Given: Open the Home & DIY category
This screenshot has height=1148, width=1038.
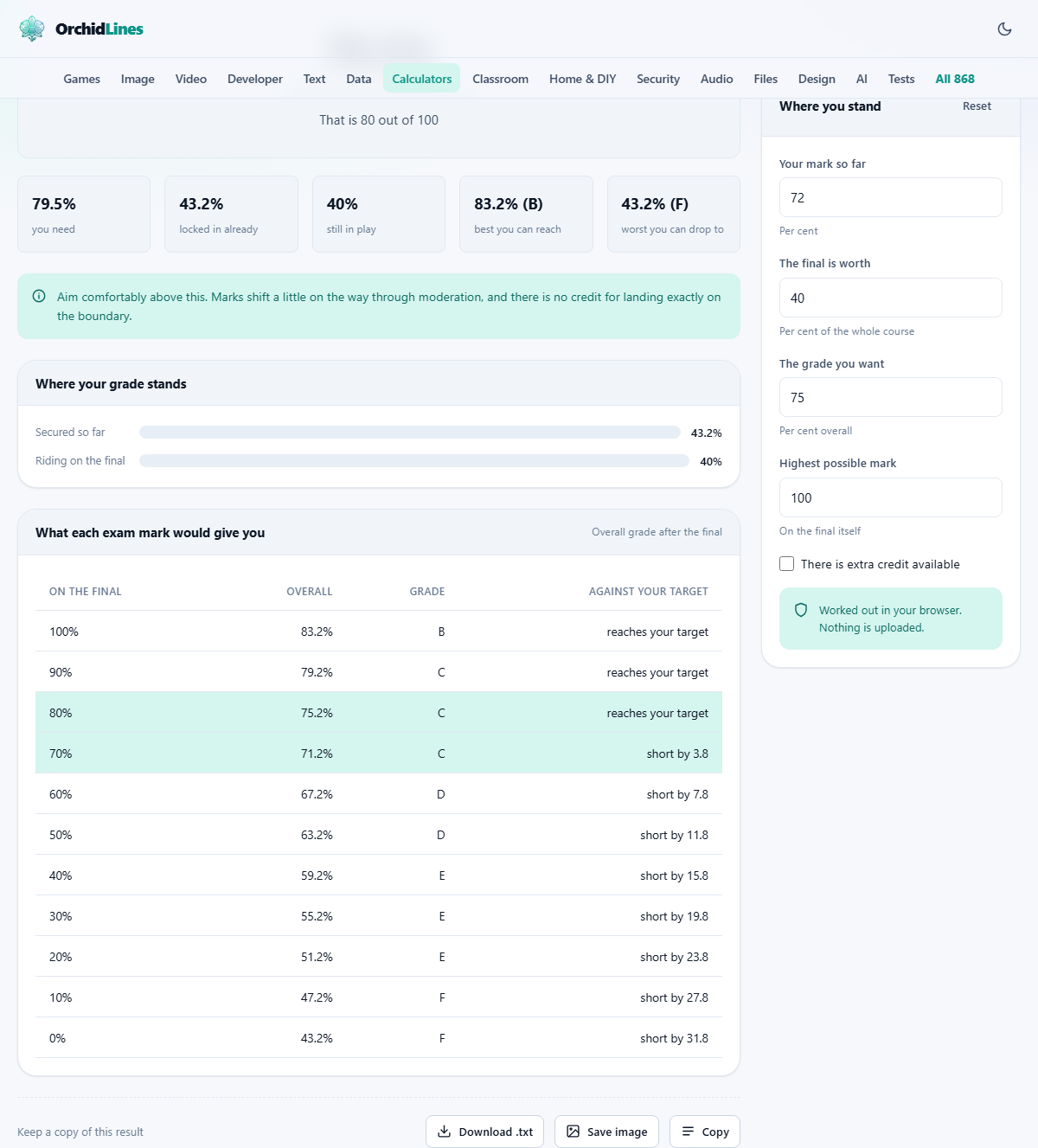Looking at the screenshot, I should tap(583, 79).
